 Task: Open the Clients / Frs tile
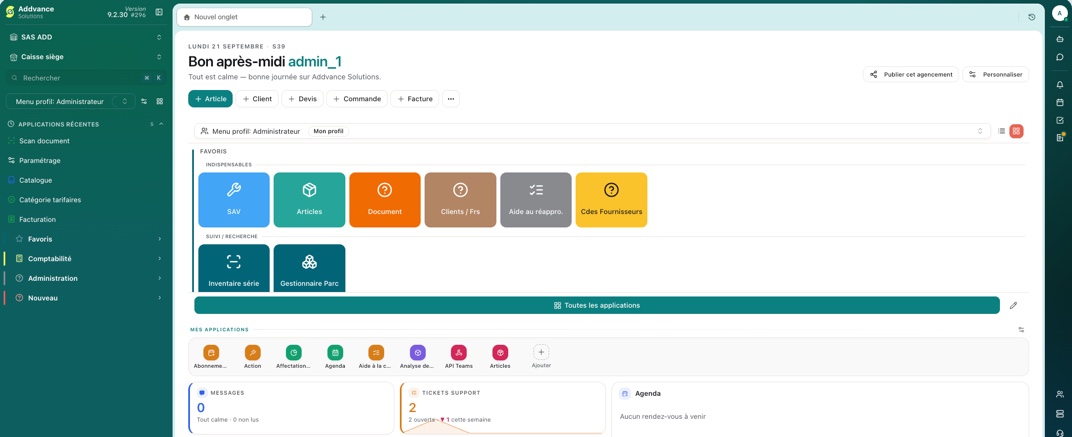coord(460,200)
